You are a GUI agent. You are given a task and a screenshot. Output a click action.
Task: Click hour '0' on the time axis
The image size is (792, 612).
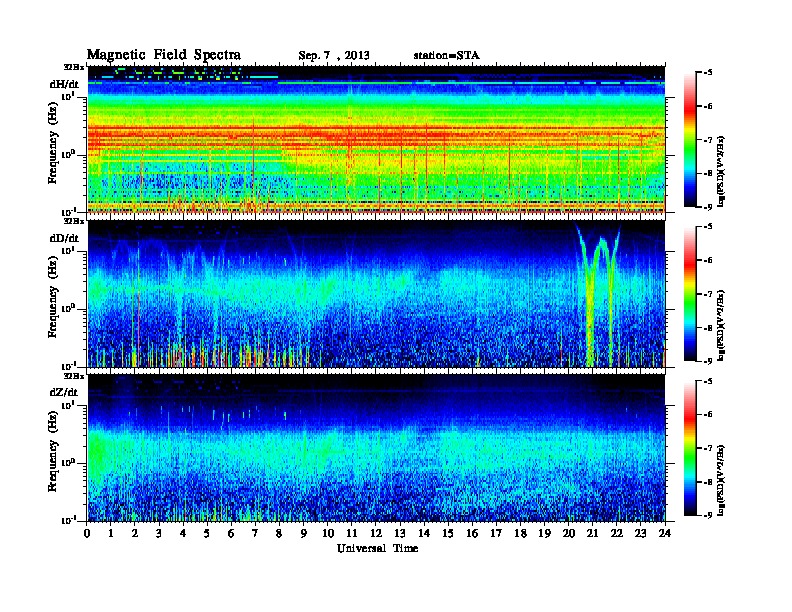click(88, 533)
